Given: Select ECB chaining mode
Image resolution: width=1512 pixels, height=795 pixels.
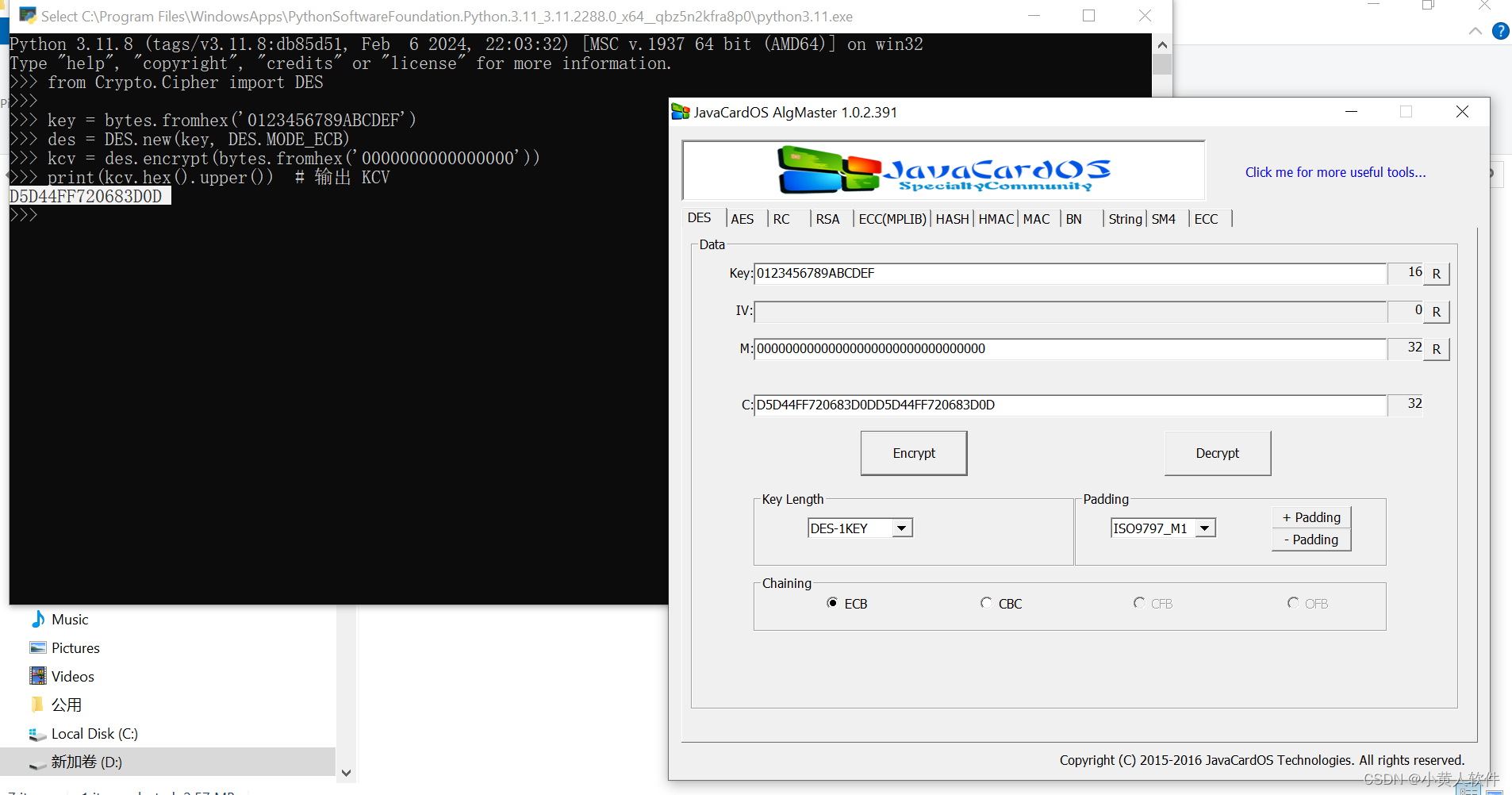Looking at the screenshot, I should (833, 603).
